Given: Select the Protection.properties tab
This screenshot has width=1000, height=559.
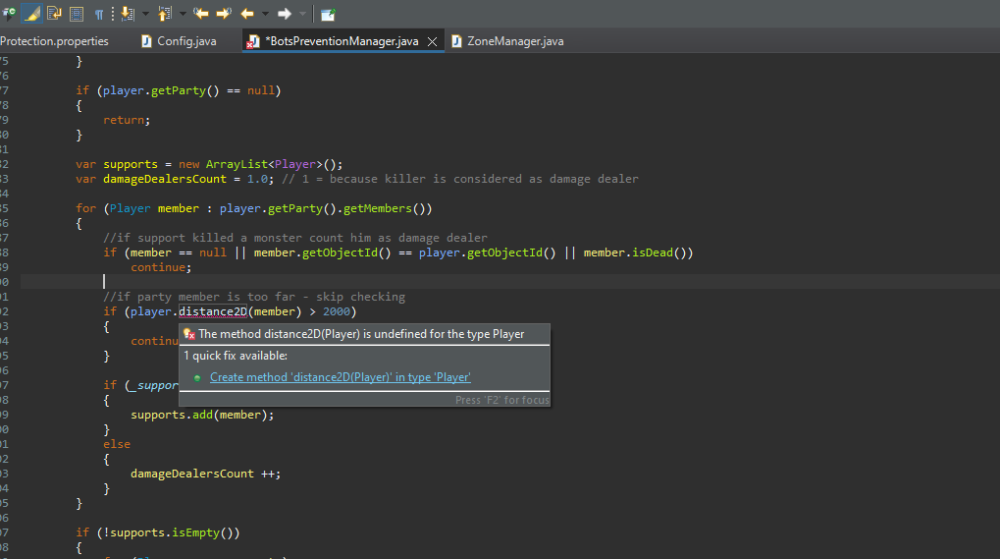Looking at the screenshot, I should (x=54, y=41).
